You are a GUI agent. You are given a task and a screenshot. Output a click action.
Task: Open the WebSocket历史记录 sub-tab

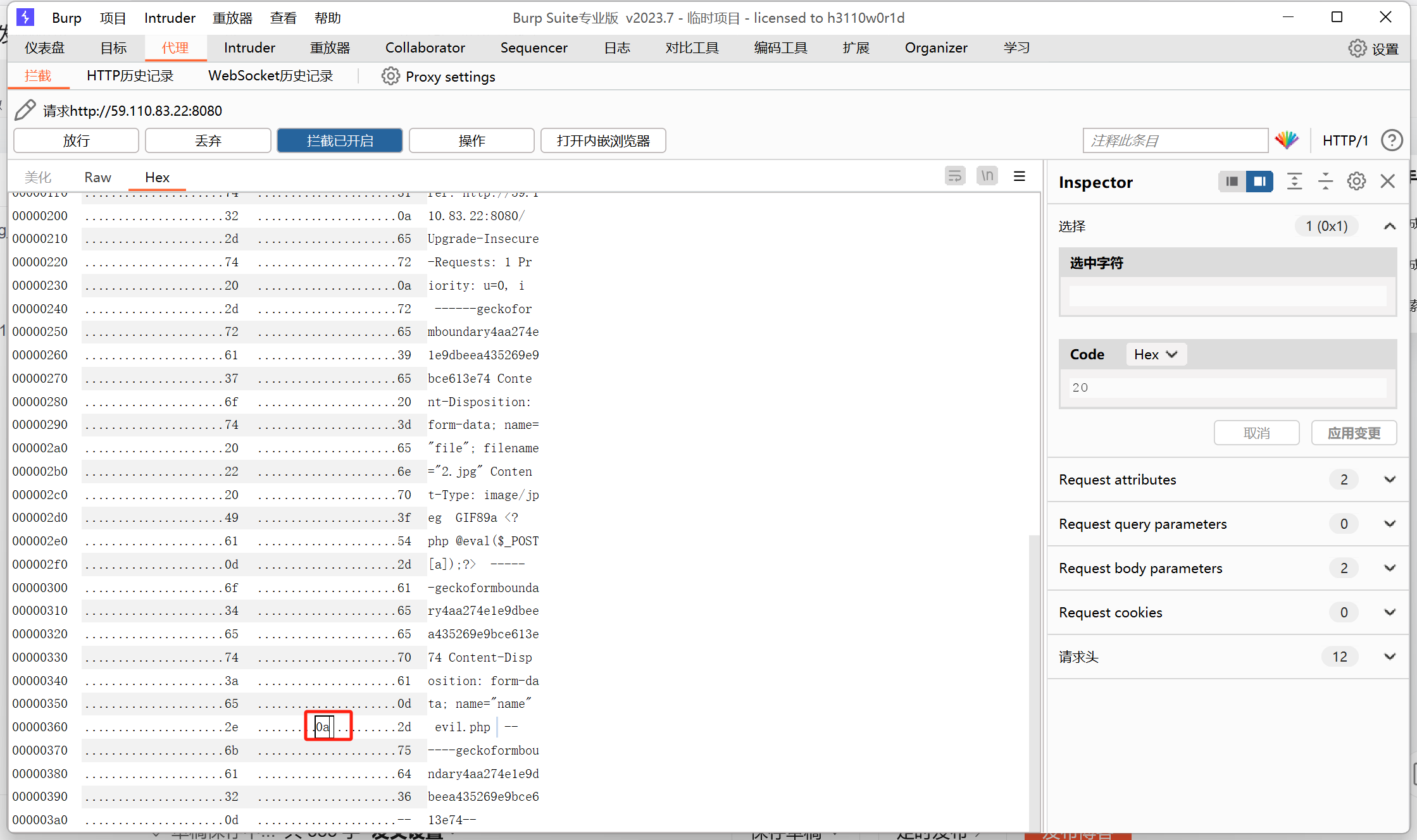pyautogui.click(x=270, y=76)
